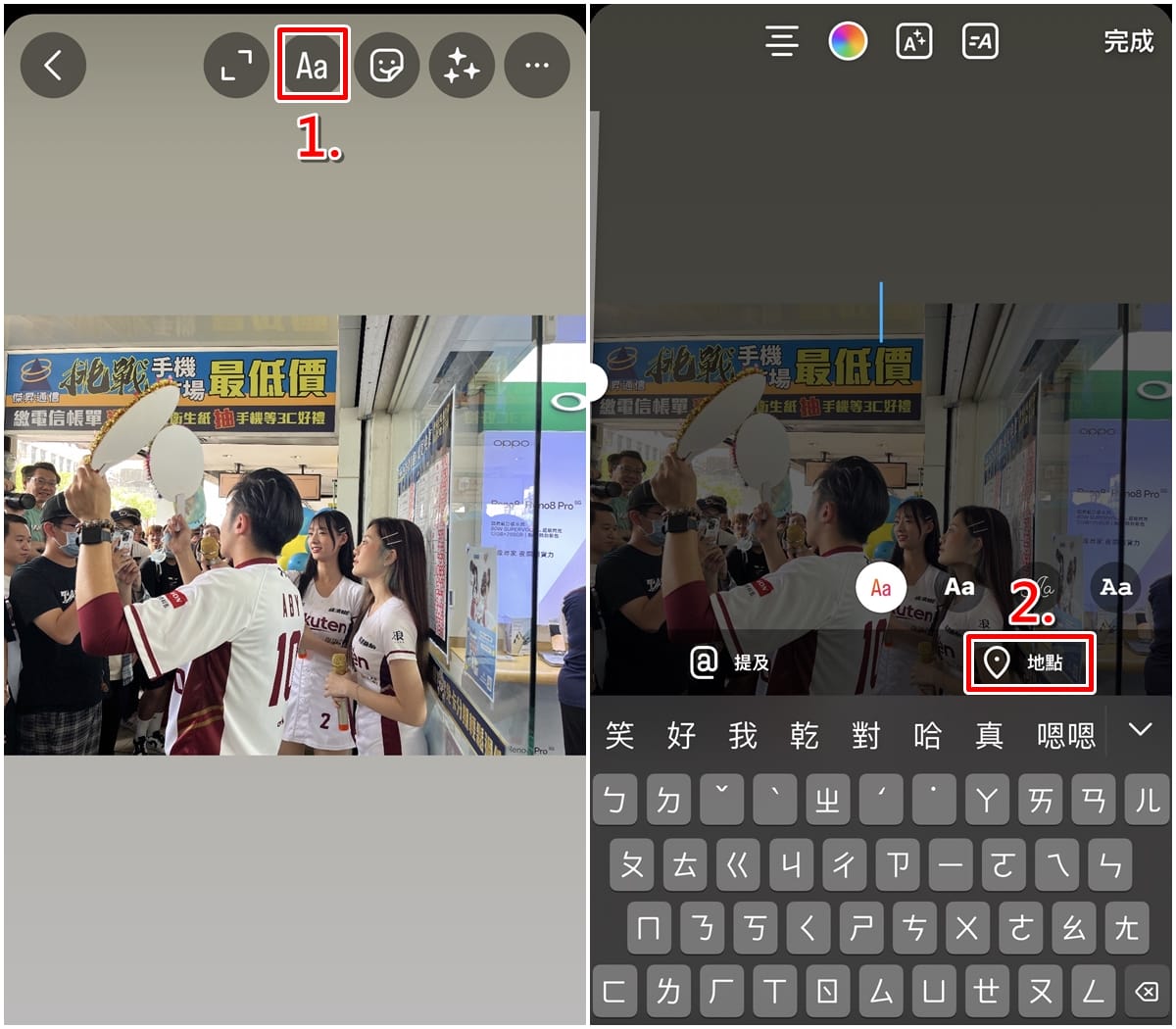Tap the ㄈ key
The image size is (1176, 1029).
615,992
